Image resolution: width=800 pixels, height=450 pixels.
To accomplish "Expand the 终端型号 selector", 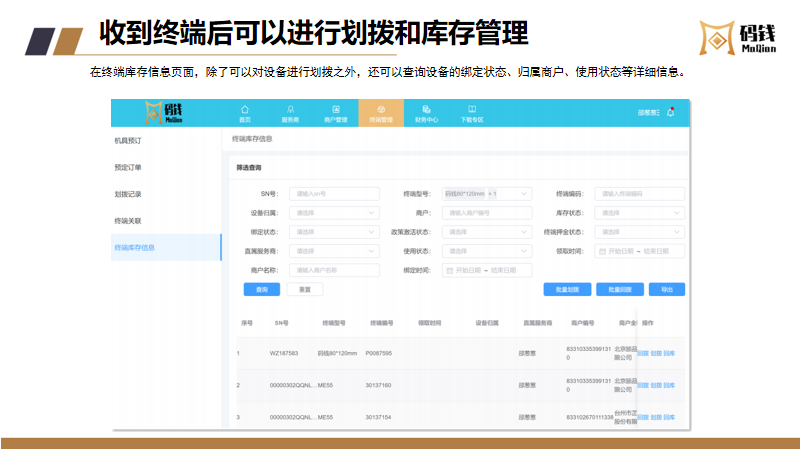I will coord(487,194).
